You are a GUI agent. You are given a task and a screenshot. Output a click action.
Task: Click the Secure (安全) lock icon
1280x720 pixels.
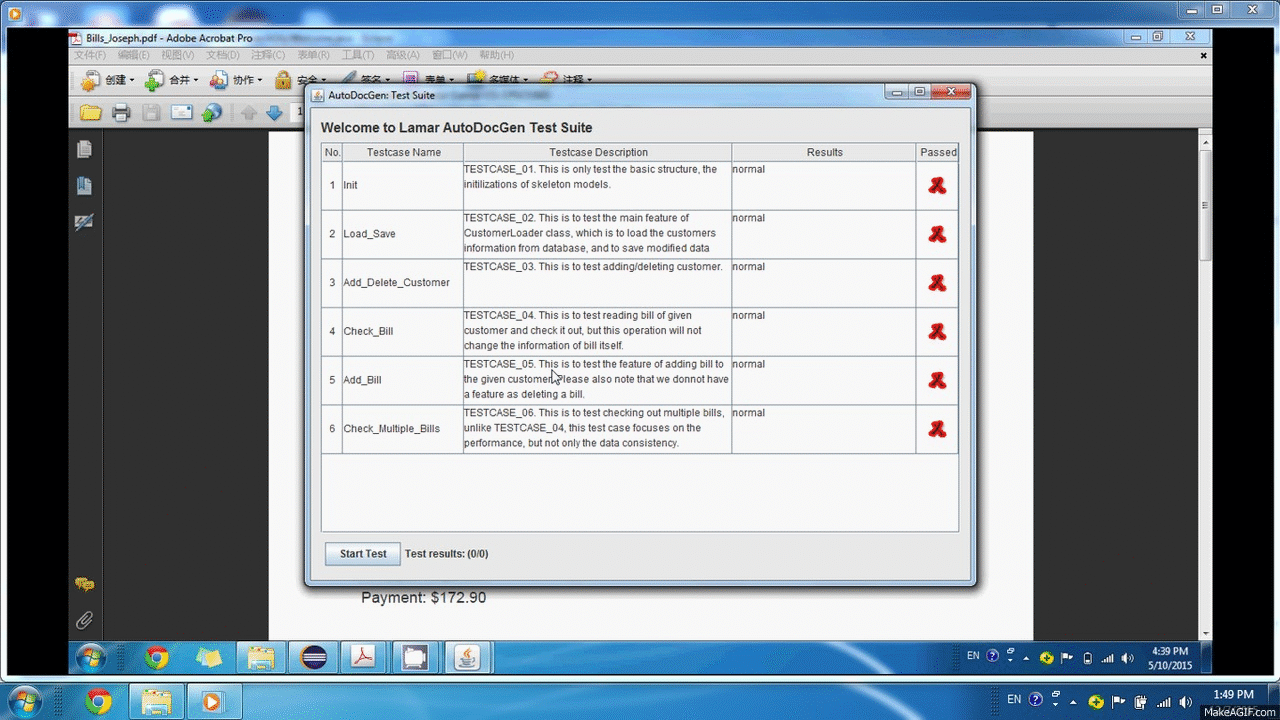click(282, 79)
